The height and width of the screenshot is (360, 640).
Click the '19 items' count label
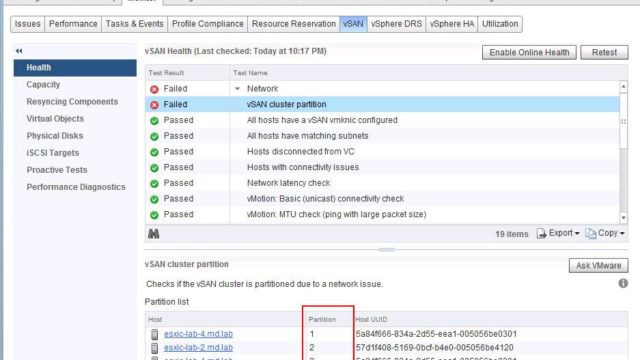[511, 234]
